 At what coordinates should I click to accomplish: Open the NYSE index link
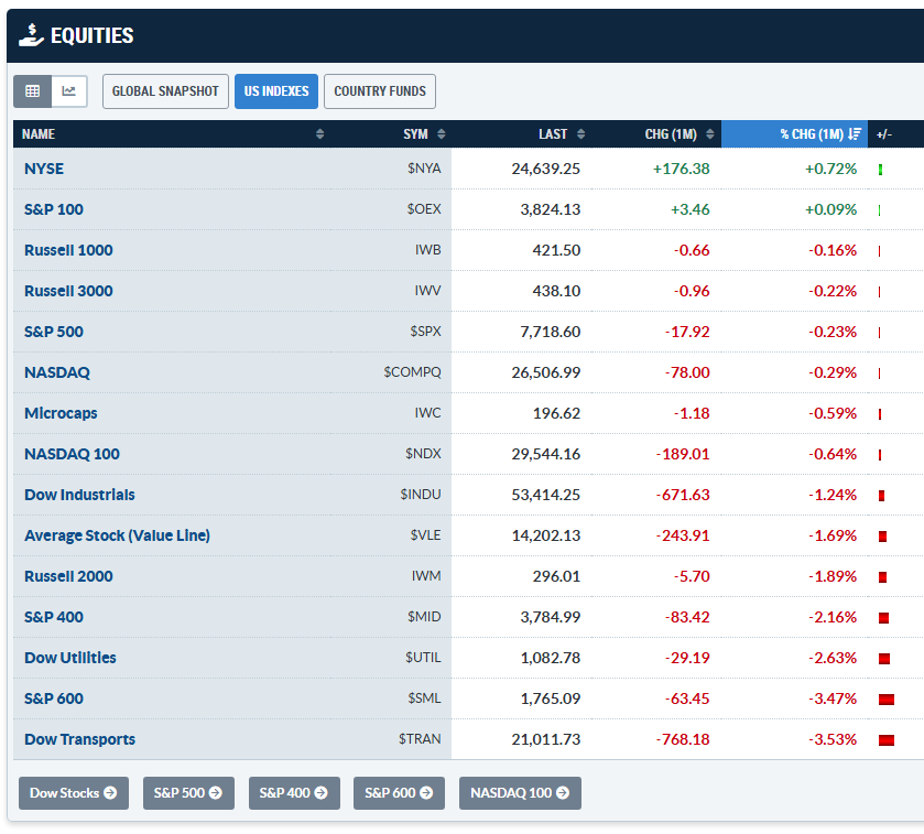pyautogui.click(x=44, y=169)
